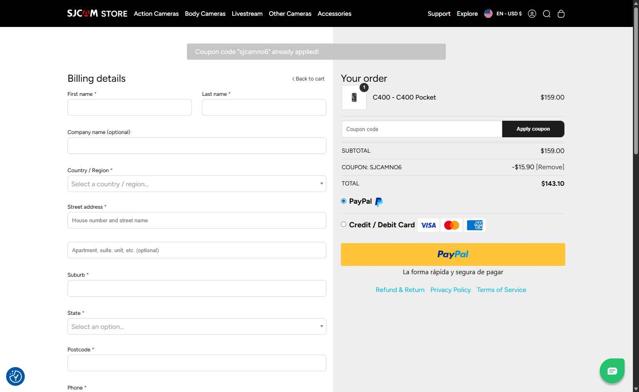The image size is (639, 392).
Task: Open the Accessories menu
Action: click(334, 14)
